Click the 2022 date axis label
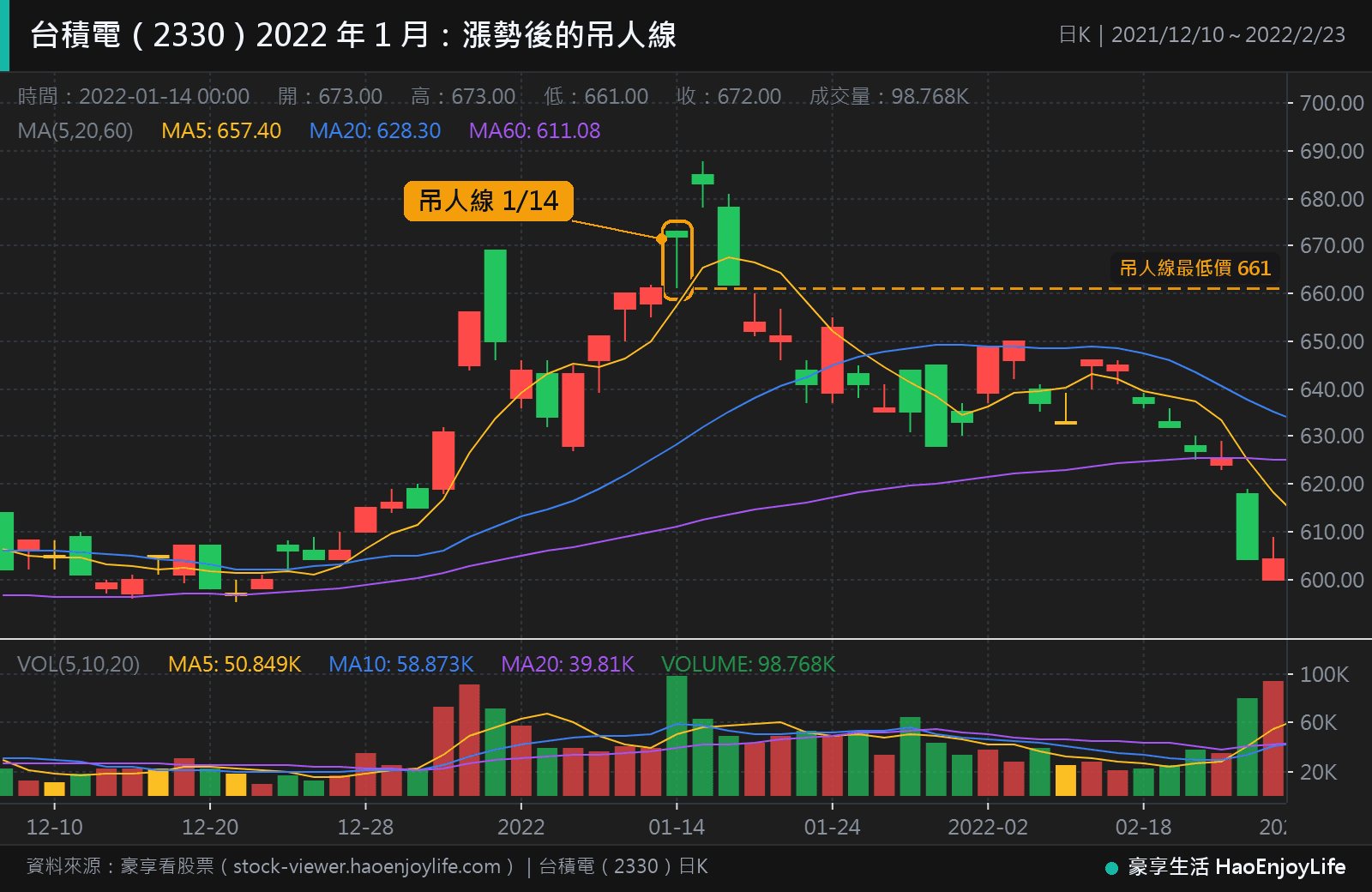1372x892 pixels. (521, 828)
